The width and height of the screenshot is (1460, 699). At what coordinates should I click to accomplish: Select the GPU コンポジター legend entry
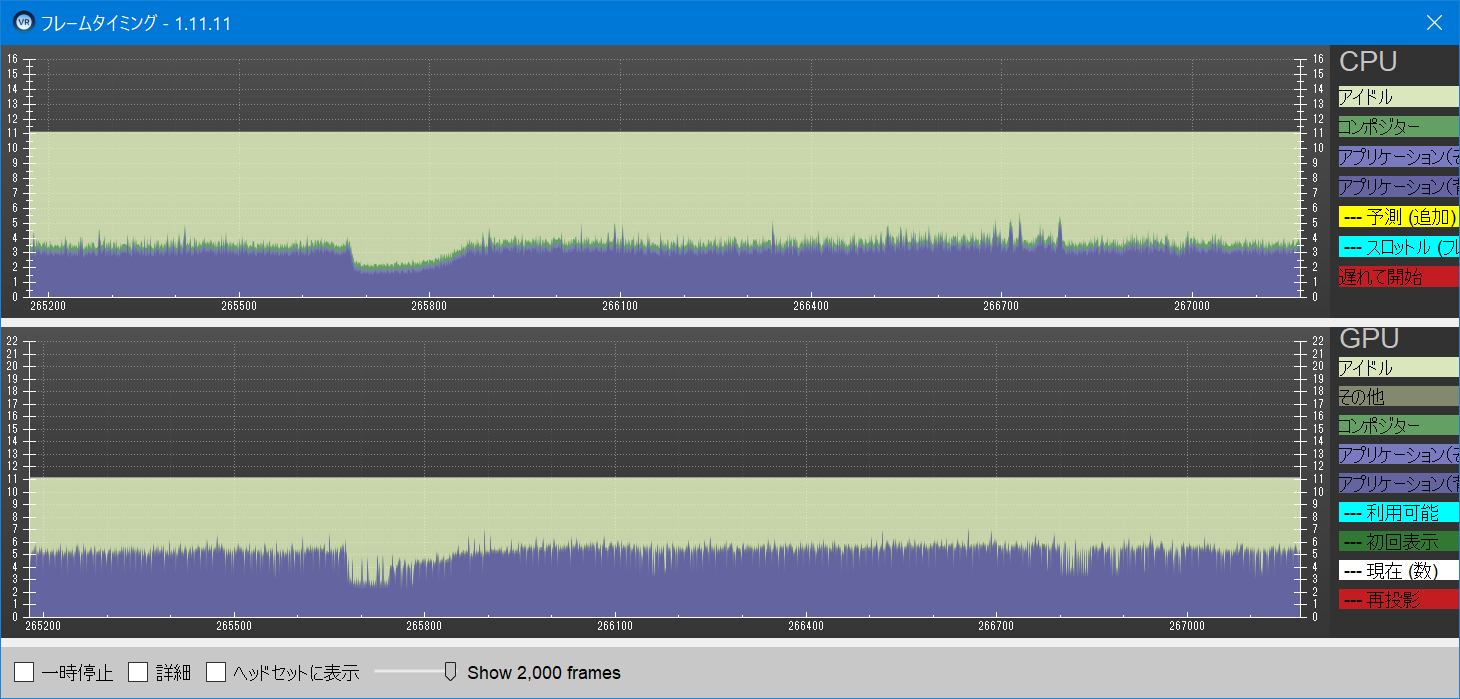[1398, 426]
